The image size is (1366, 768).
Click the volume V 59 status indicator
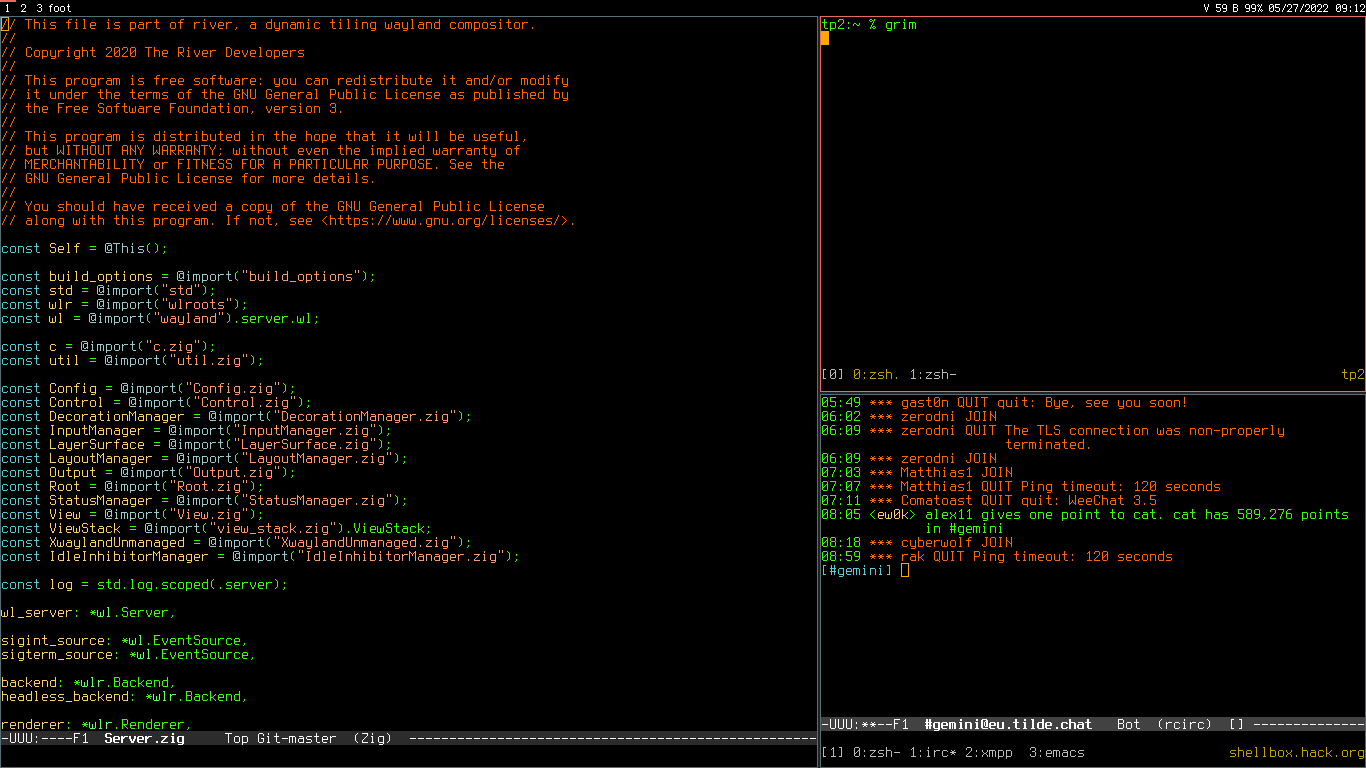(x=1214, y=7)
